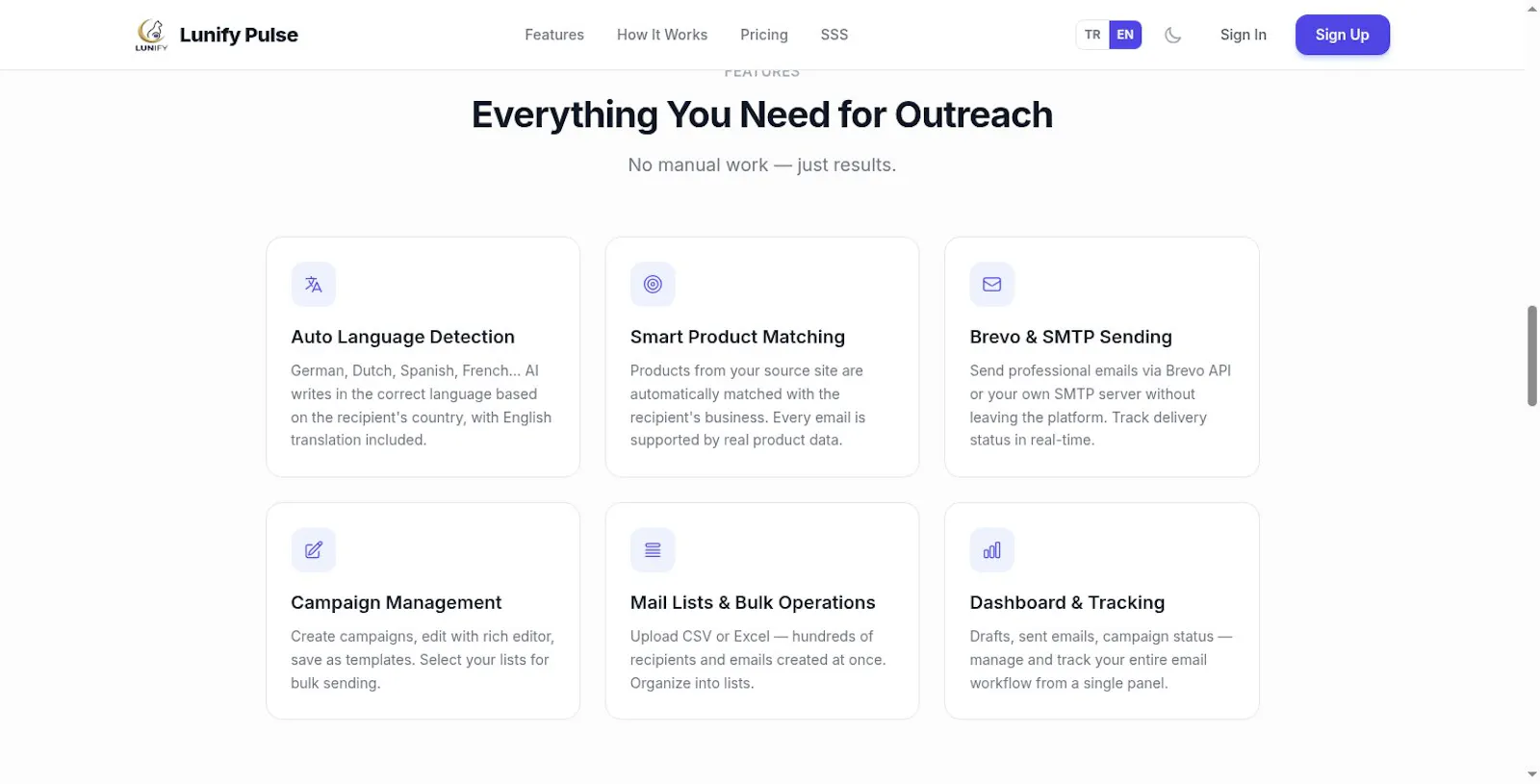Click the Auto Language Detection translate icon

[313, 284]
